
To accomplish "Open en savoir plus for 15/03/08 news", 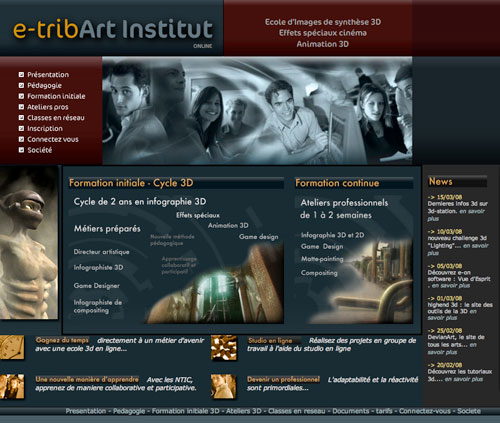I will tap(456, 215).
